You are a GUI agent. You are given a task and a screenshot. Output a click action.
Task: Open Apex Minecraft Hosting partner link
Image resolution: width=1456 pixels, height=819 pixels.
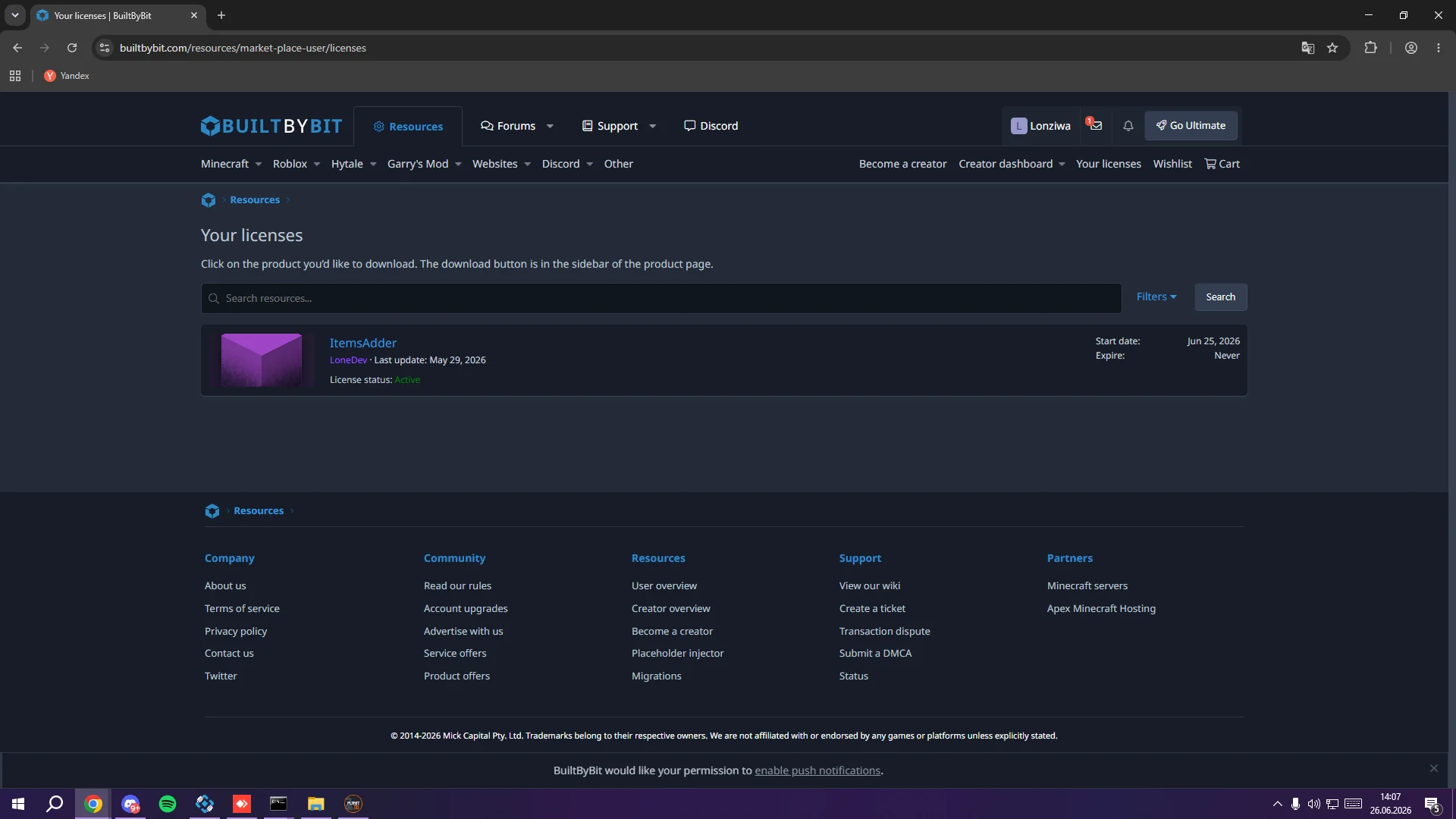click(1101, 608)
